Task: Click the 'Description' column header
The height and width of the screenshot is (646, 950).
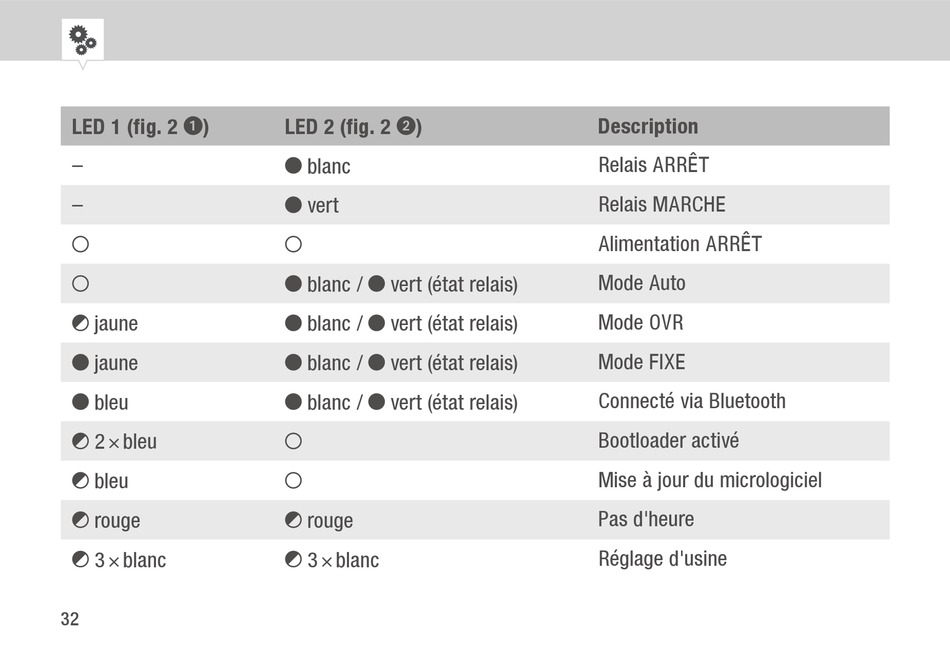Action: 648,126
